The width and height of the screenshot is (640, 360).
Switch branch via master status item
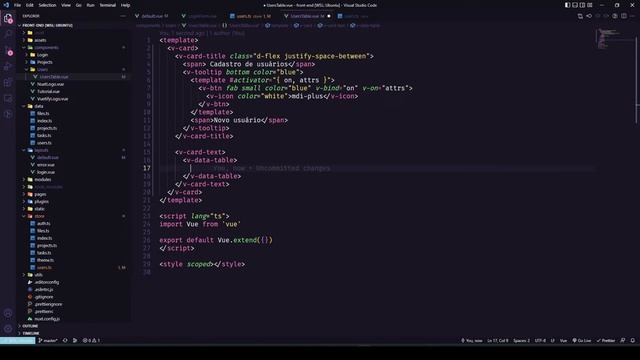48,340
